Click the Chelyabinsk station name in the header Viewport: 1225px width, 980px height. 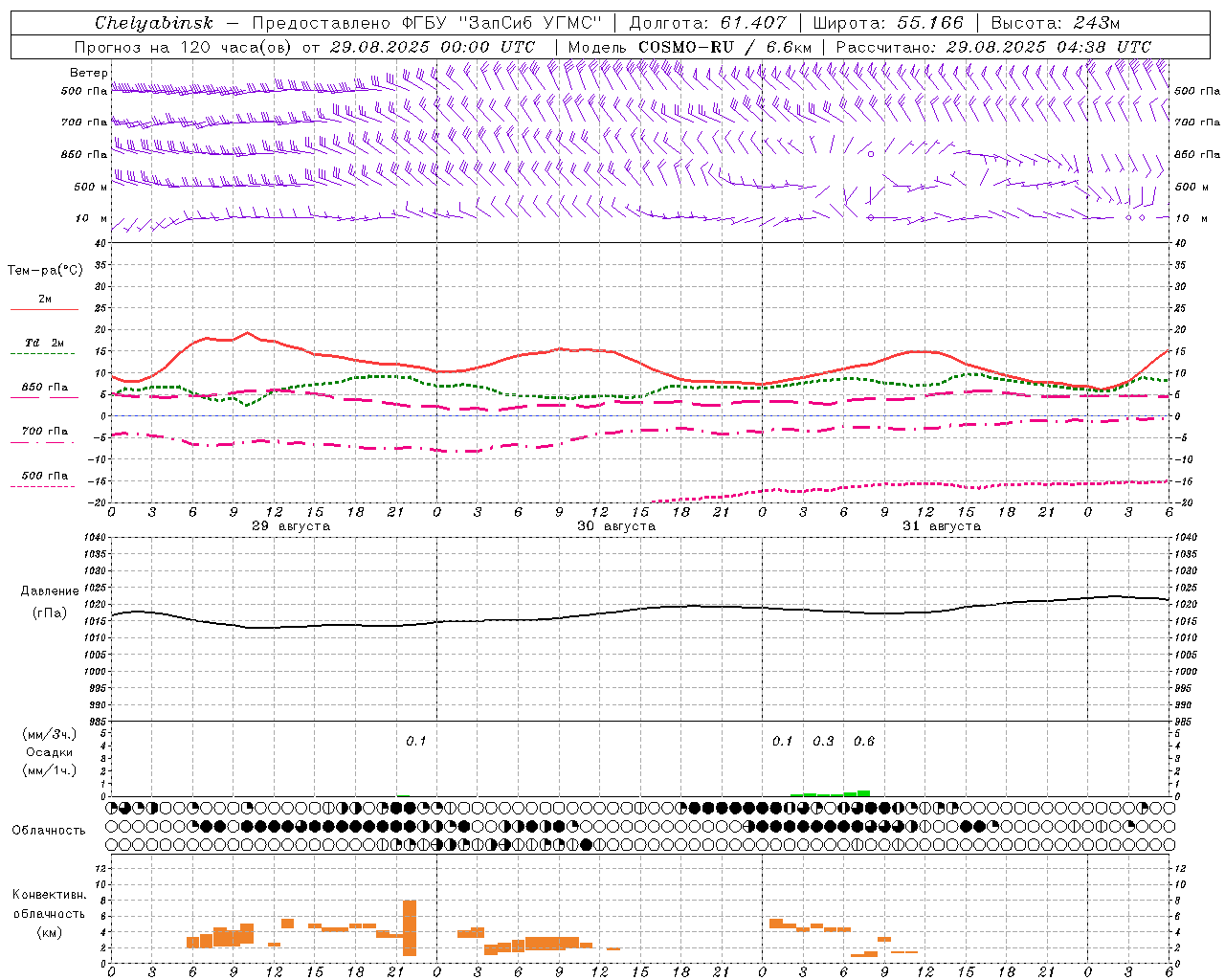click(153, 23)
